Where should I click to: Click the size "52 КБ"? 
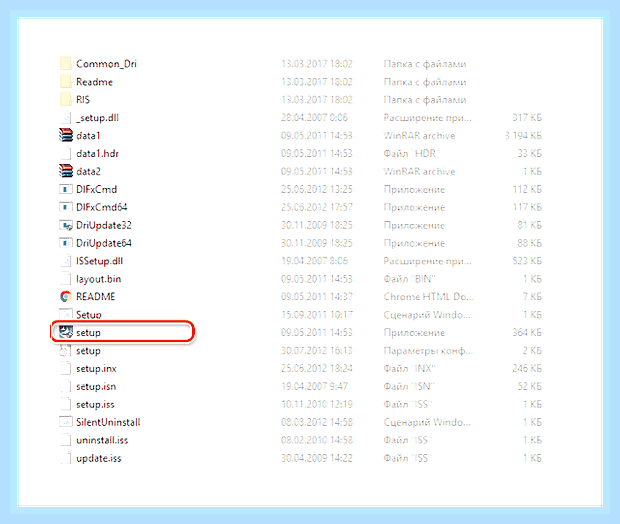529,386
